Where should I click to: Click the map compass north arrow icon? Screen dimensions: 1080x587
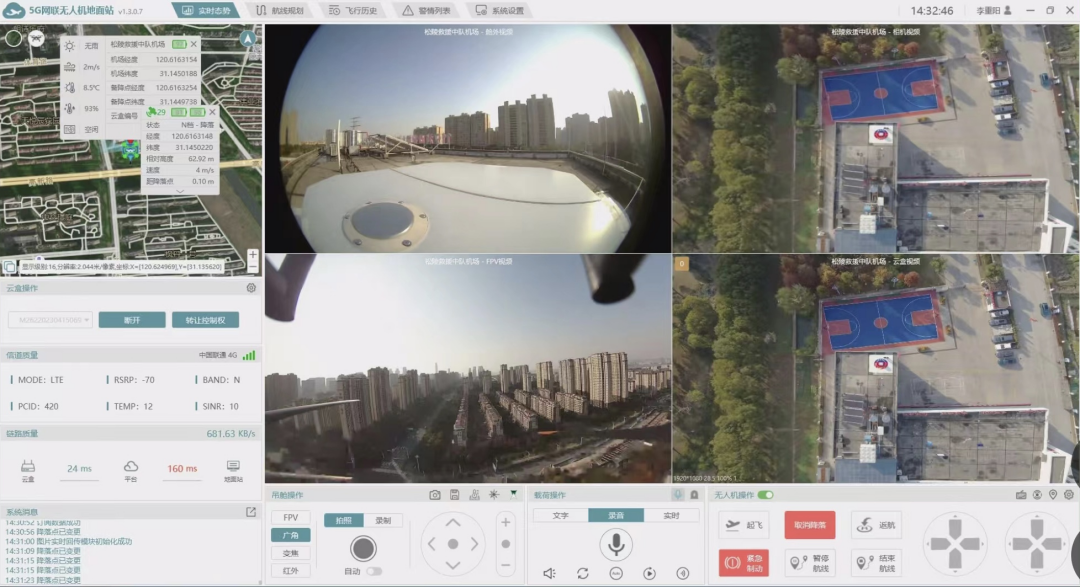point(247,39)
